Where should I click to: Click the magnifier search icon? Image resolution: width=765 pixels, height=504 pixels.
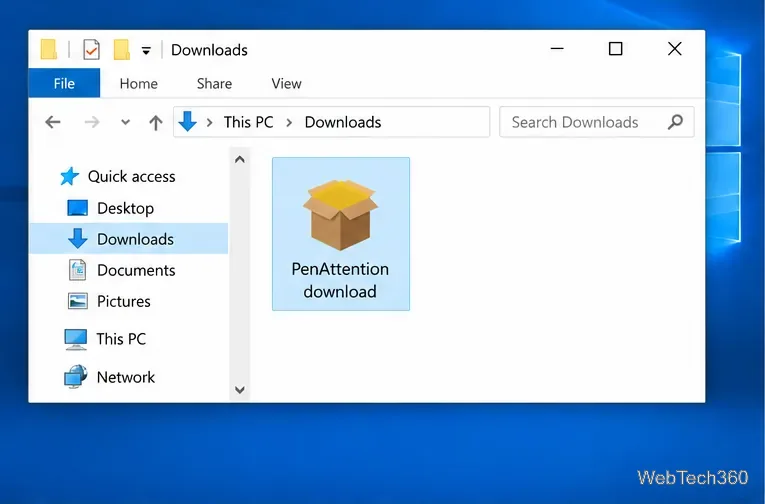click(675, 121)
